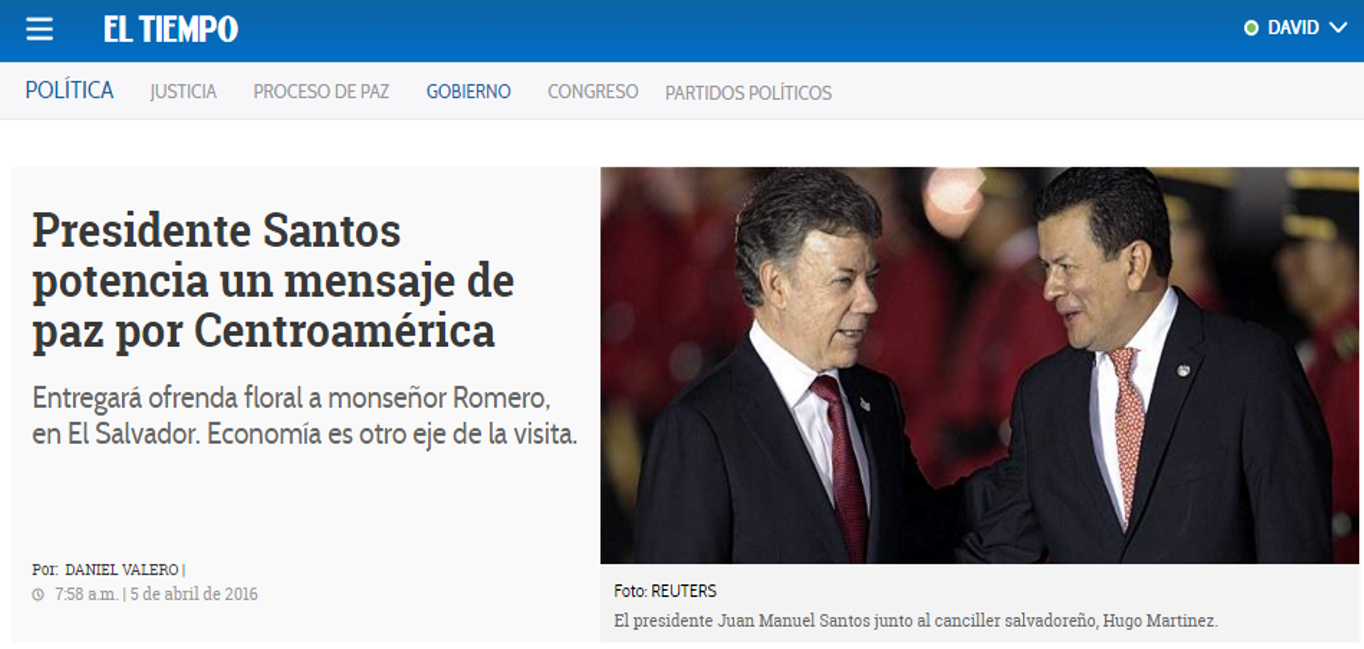
Task: Click the photo caption about Hugo Martínez
Action: (916, 621)
